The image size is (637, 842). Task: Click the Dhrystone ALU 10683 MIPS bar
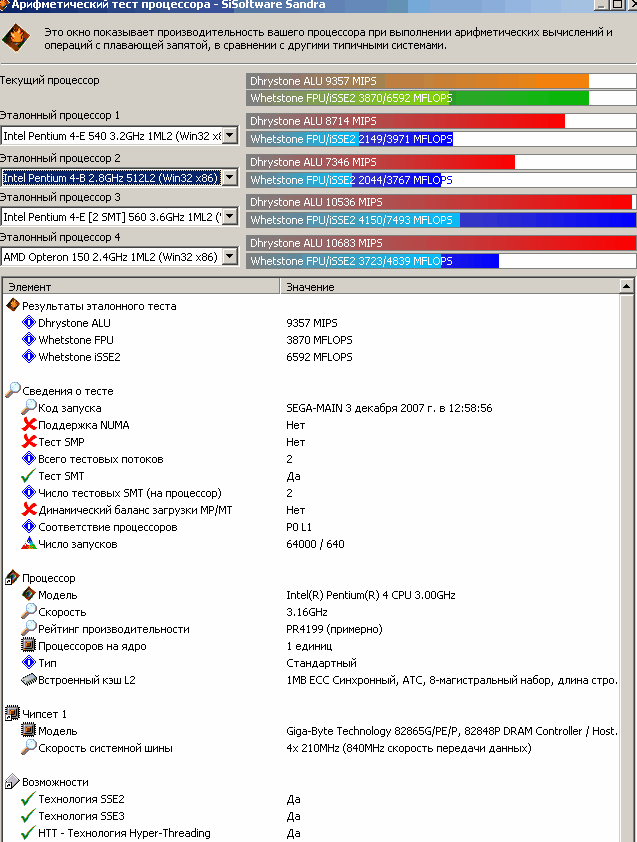[x=441, y=243]
